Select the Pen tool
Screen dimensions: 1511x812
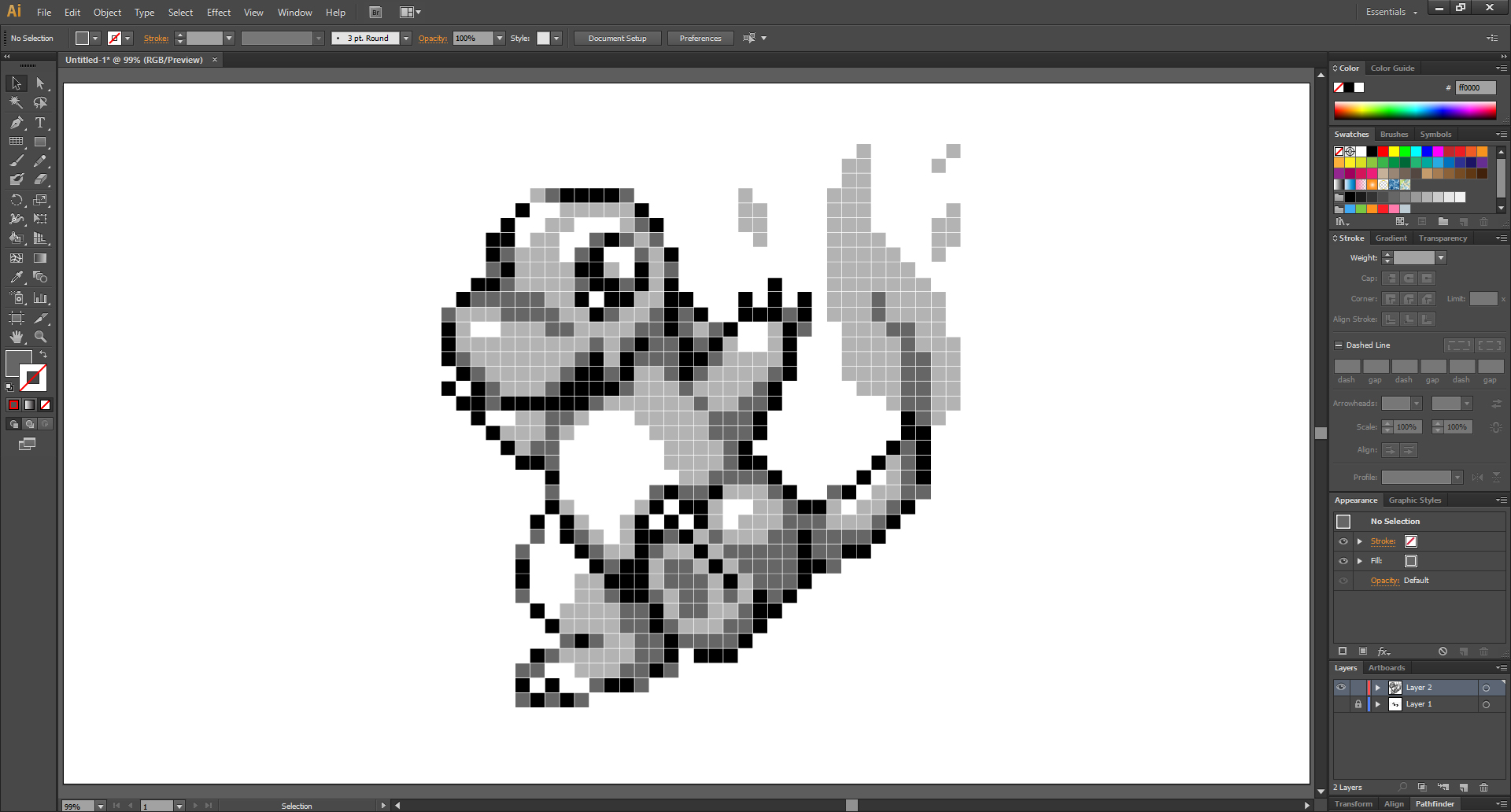click(x=17, y=123)
